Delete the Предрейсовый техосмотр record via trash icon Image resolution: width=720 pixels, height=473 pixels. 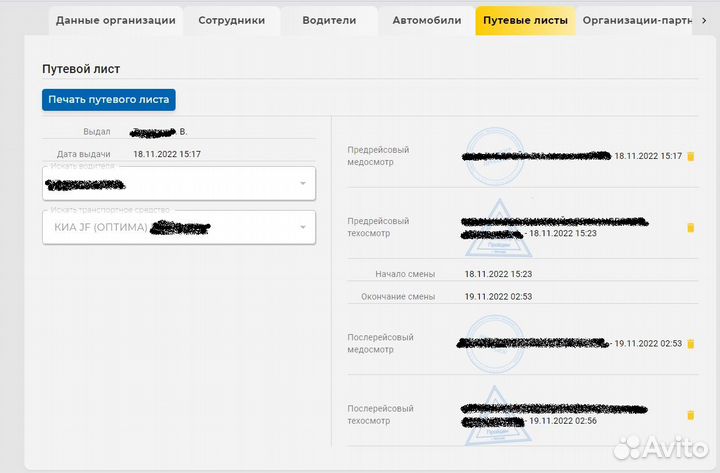(x=691, y=228)
